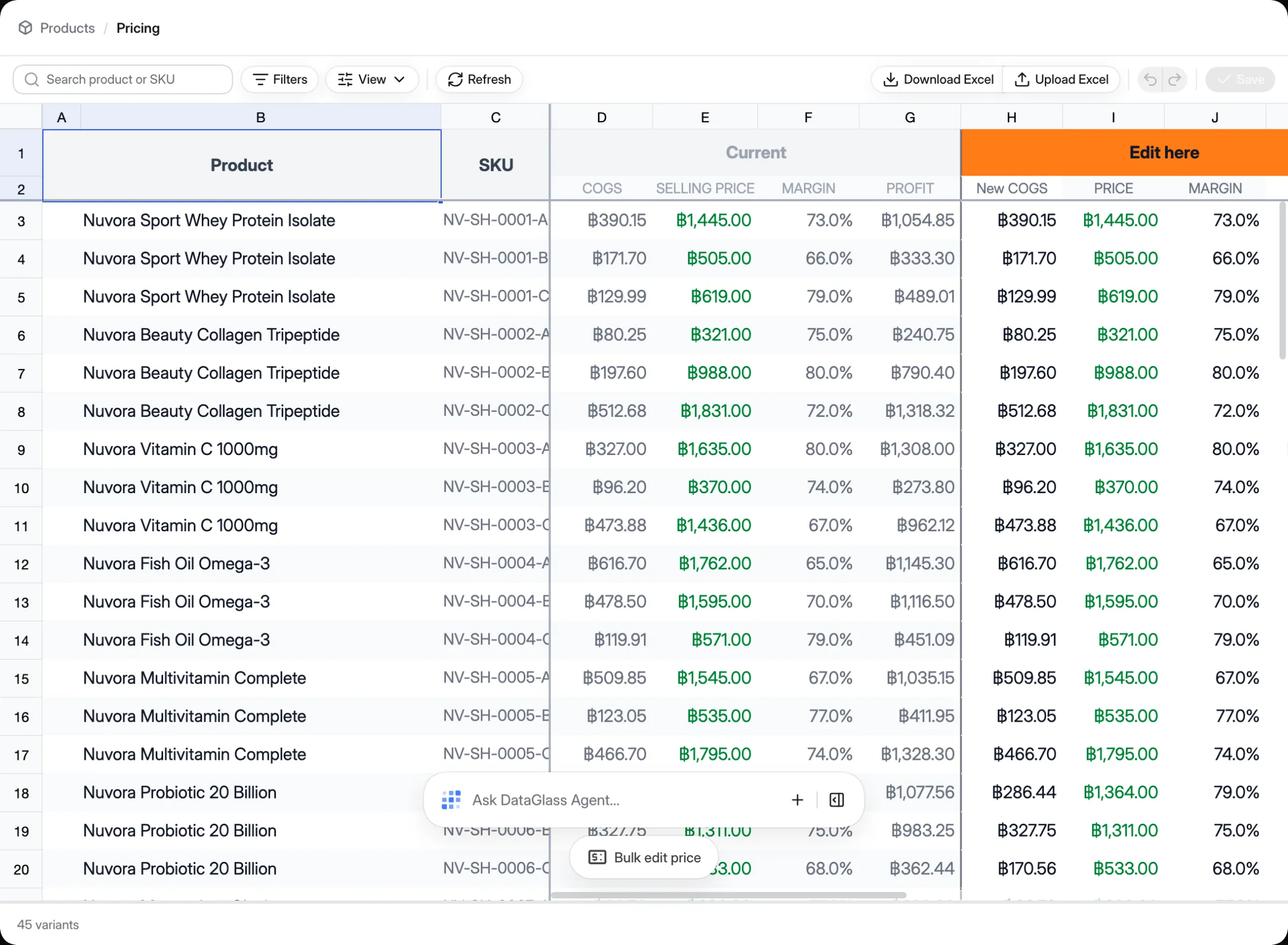Focus the Search product or SKU field
Image resolution: width=1288 pixels, height=945 pixels.
point(122,79)
